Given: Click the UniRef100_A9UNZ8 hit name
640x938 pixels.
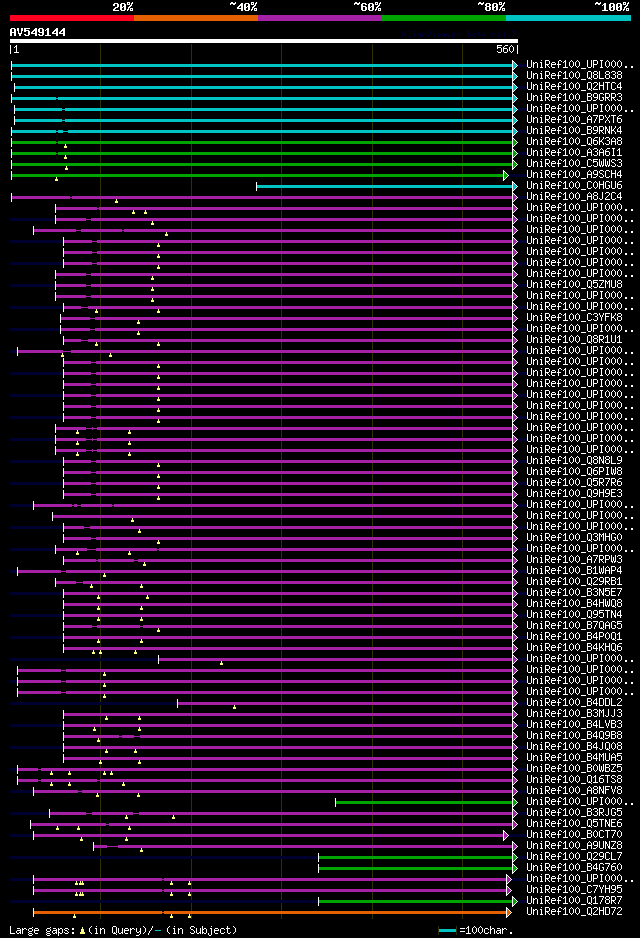Looking at the screenshot, I should [574, 845].
